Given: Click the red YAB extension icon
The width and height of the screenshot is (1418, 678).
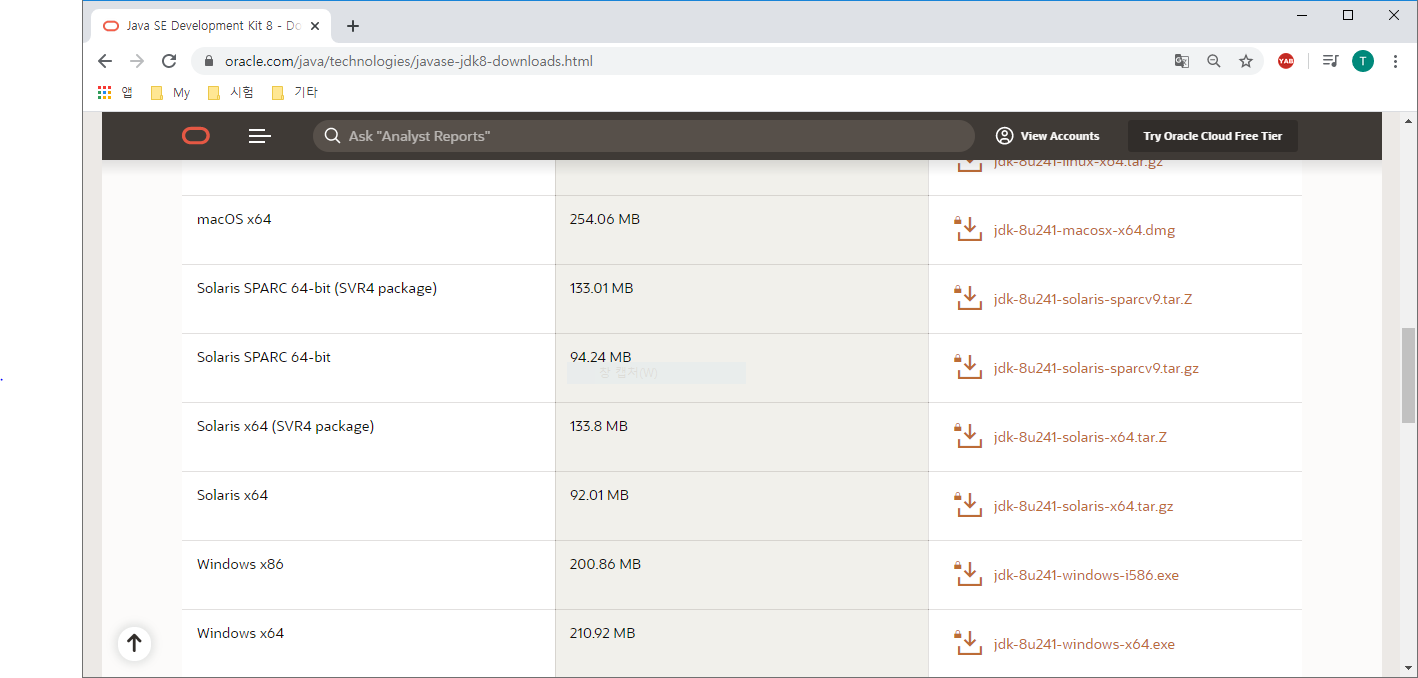Looking at the screenshot, I should [x=1286, y=61].
